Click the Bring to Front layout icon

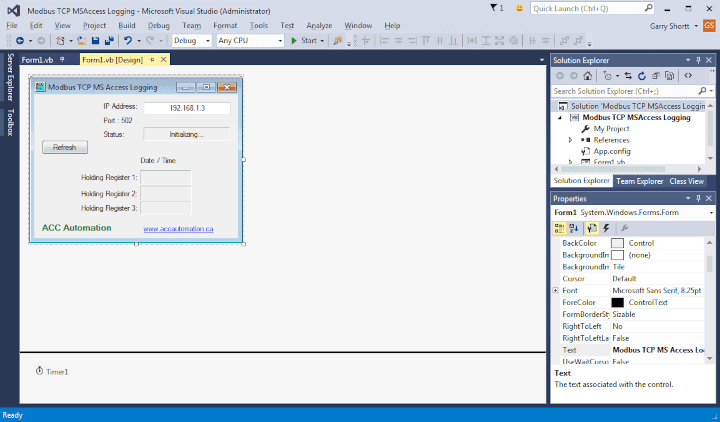pos(564,40)
